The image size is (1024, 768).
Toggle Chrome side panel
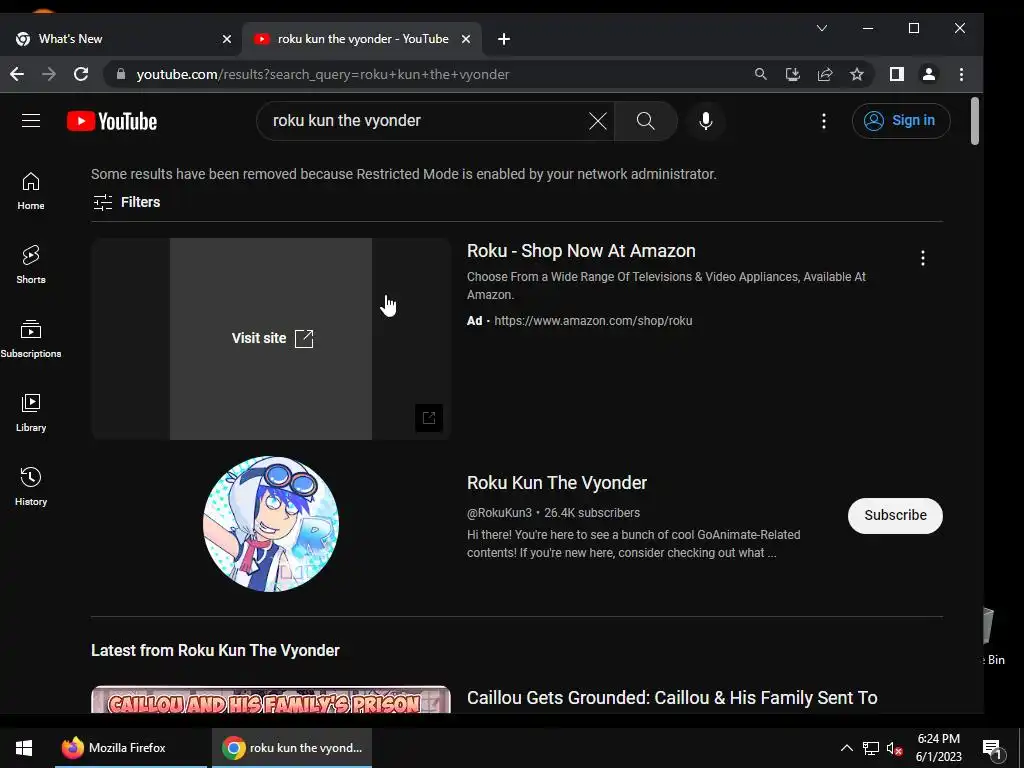897,74
